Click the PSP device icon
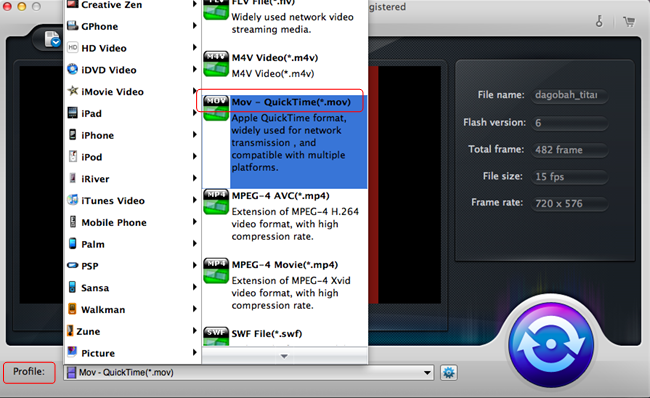 73,265
